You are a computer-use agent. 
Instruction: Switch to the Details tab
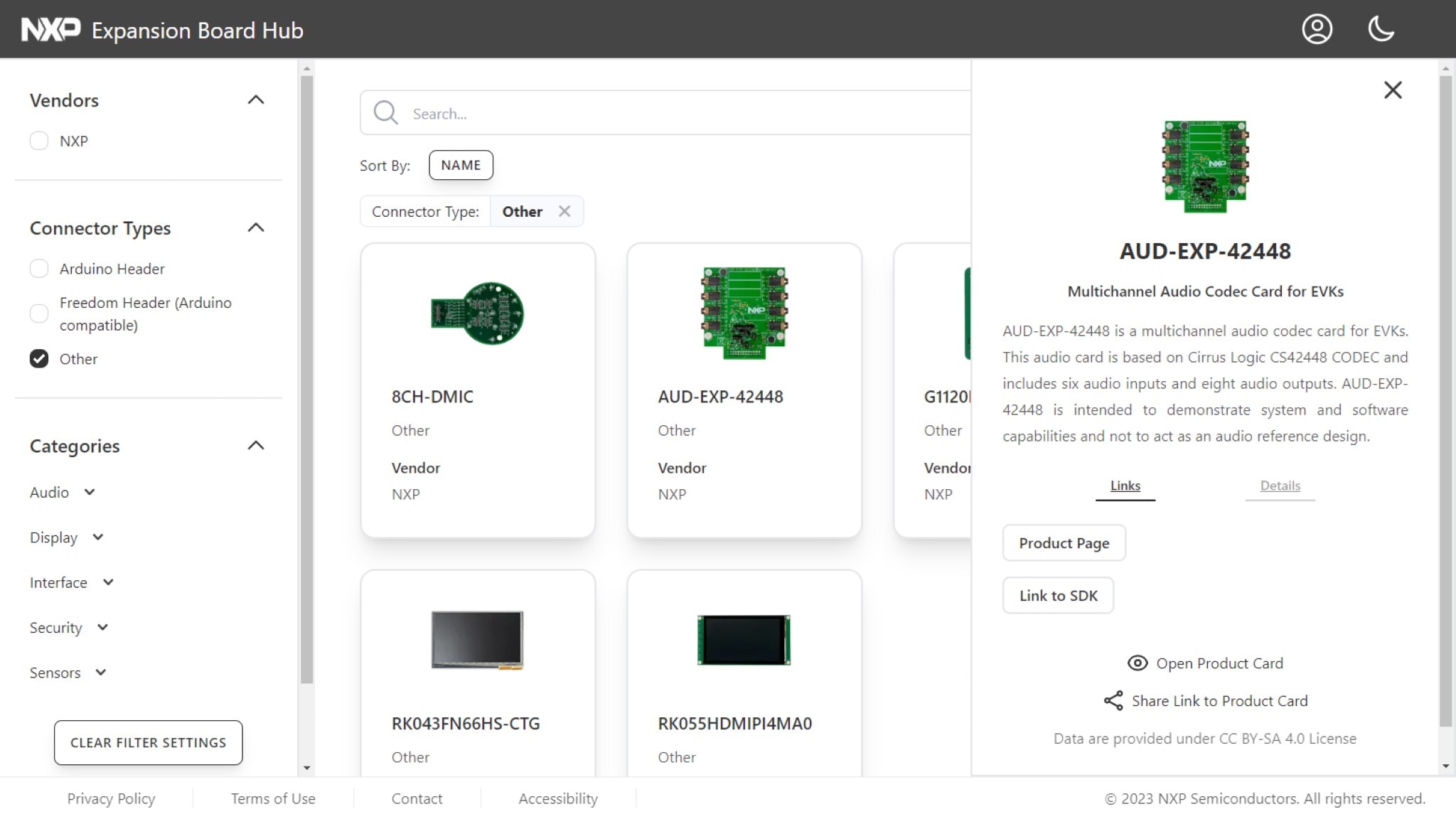click(x=1280, y=486)
